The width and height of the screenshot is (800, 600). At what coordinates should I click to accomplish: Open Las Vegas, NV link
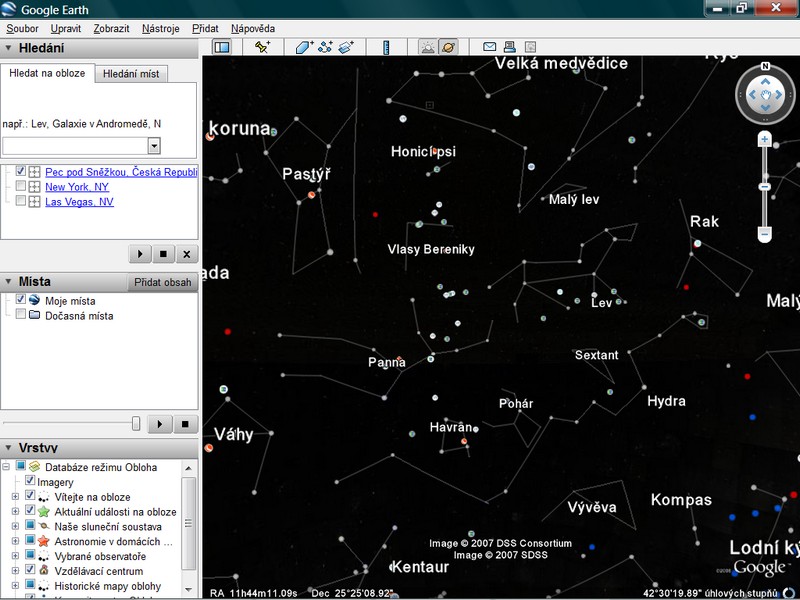(80, 202)
